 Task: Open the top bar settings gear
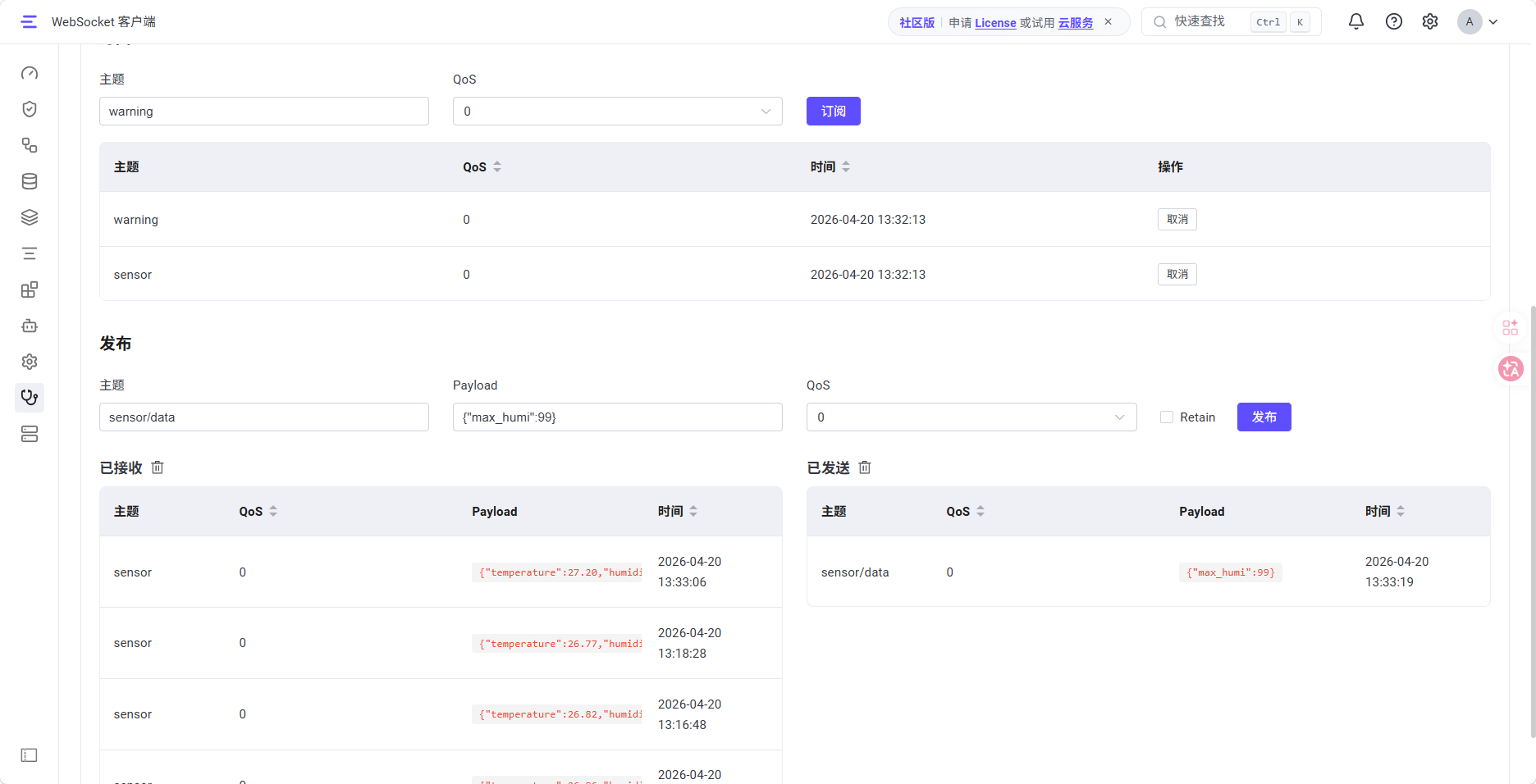point(1430,22)
